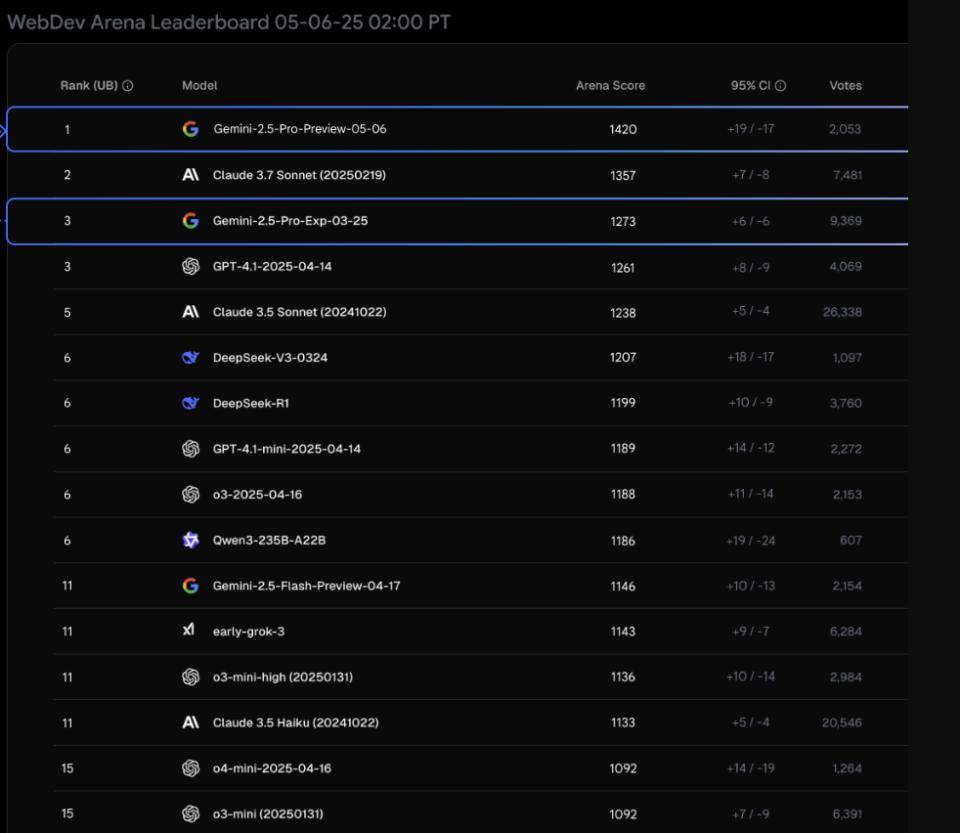
Task: Click the OpenAI logo for o3-mini (20250131)
Action: point(190,814)
